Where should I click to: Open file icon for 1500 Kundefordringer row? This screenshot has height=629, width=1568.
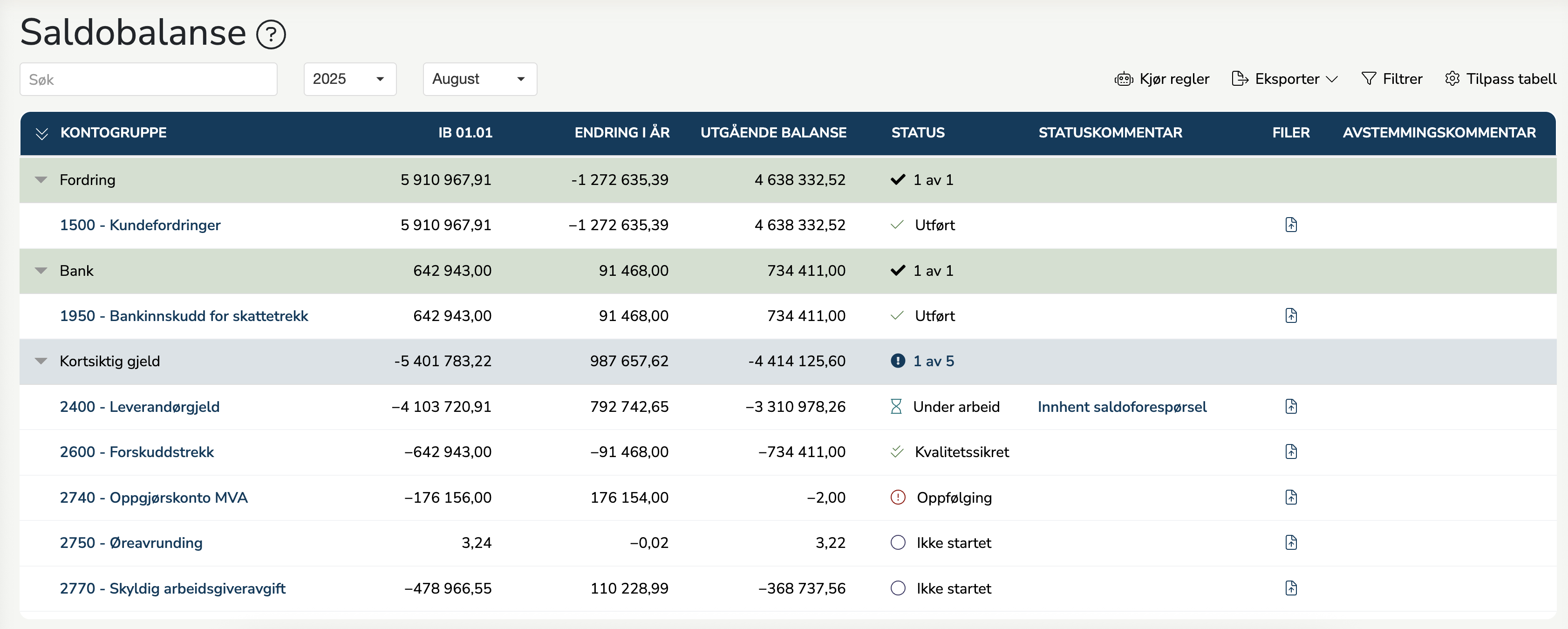[x=1291, y=225]
